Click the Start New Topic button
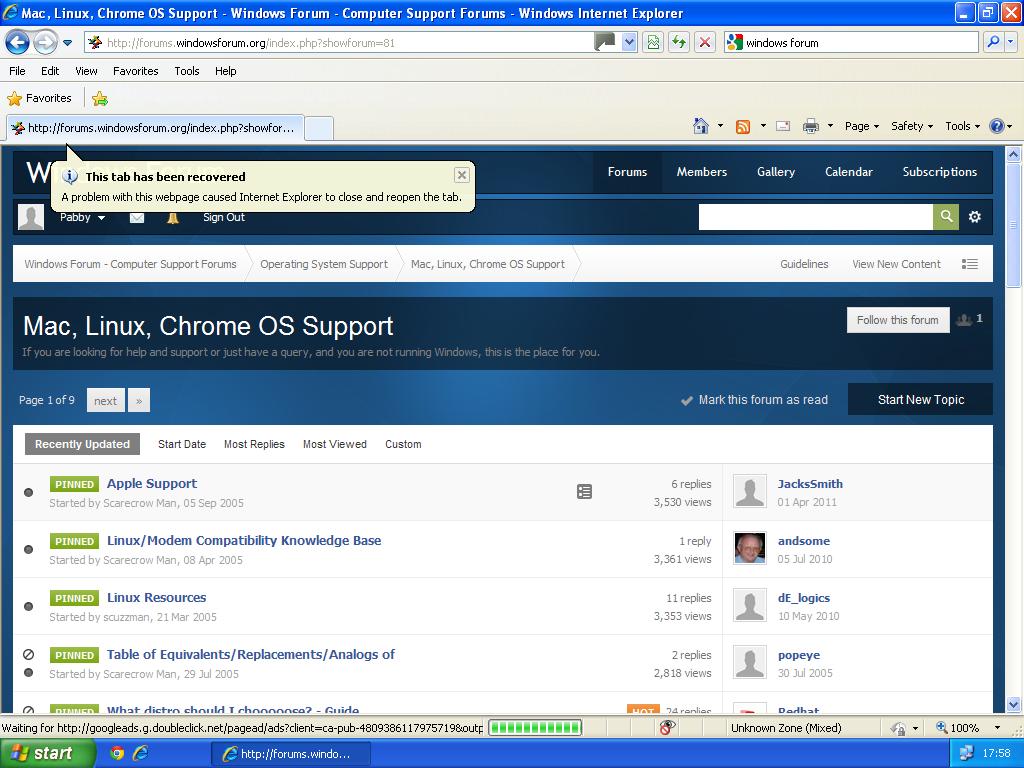The height and width of the screenshot is (768, 1024). point(920,400)
